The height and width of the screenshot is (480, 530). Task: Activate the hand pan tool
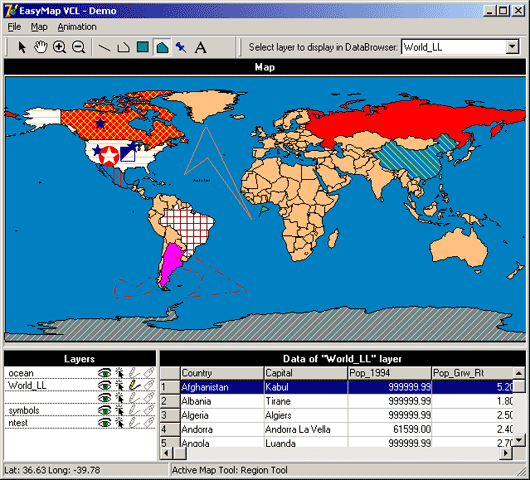[x=41, y=47]
